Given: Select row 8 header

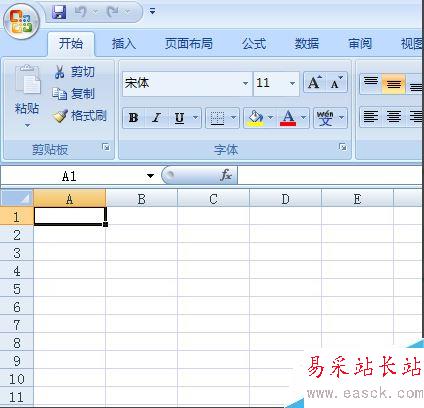Looking at the screenshot, I should pos(16,343).
